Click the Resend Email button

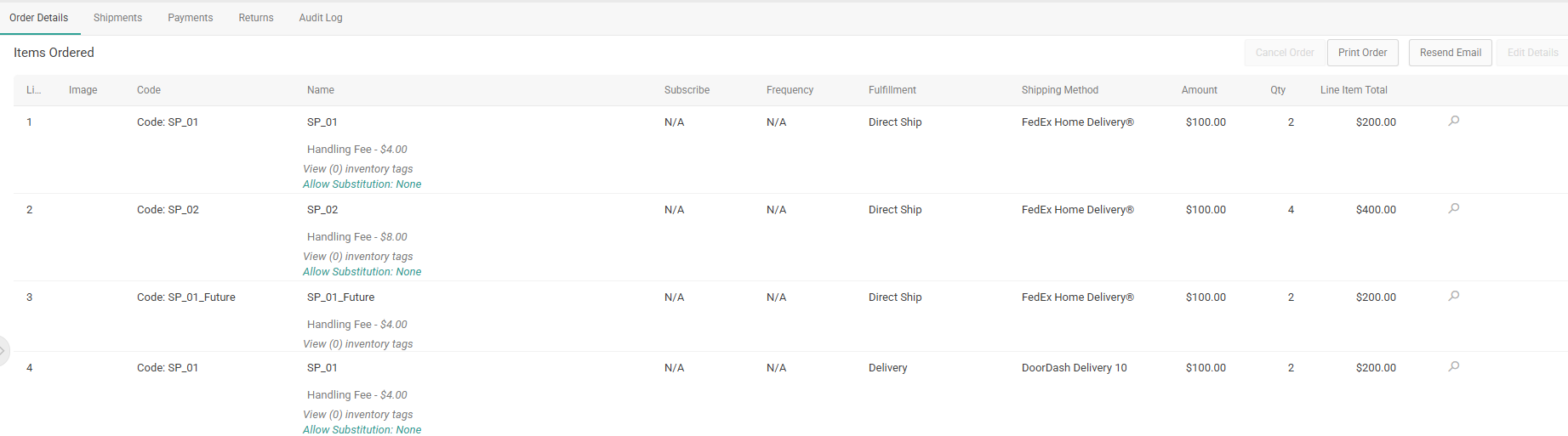1450,53
